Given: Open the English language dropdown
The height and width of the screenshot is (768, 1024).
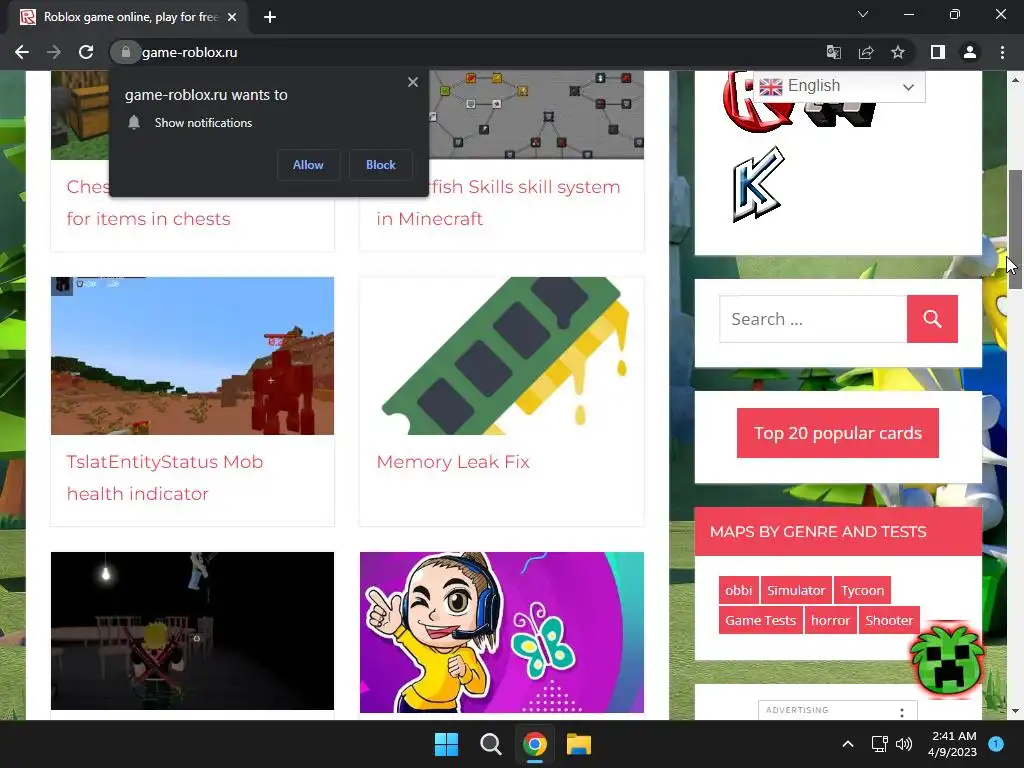Looking at the screenshot, I should tap(839, 86).
